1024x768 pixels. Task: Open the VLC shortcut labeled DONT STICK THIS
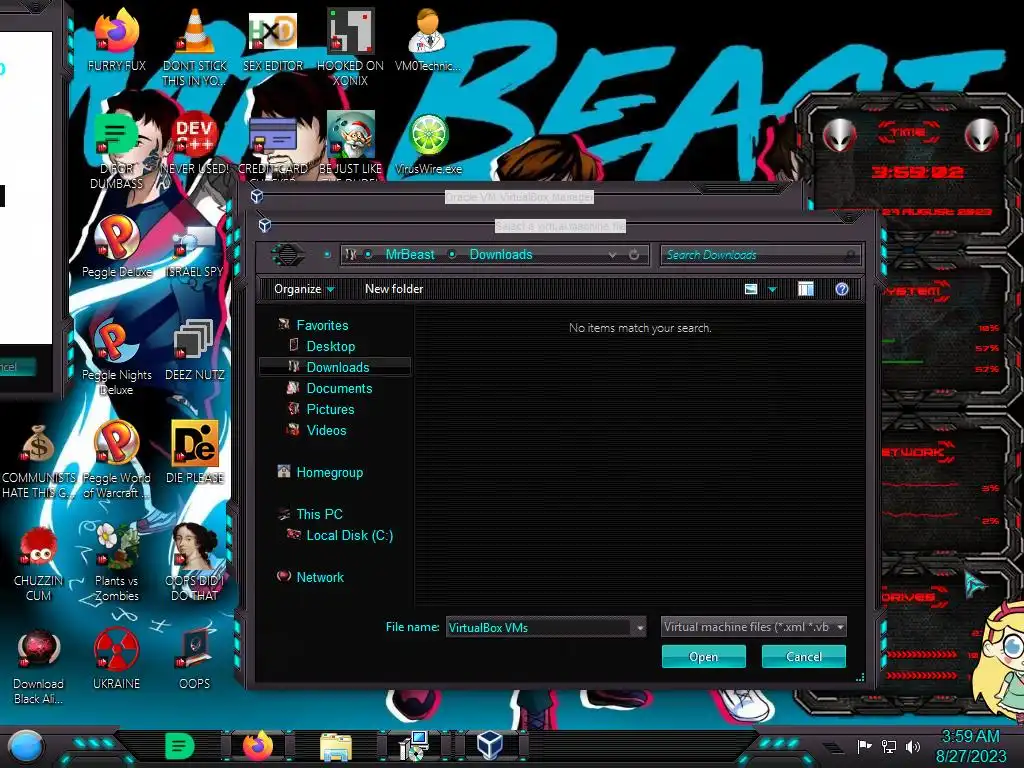click(x=195, y=47)
